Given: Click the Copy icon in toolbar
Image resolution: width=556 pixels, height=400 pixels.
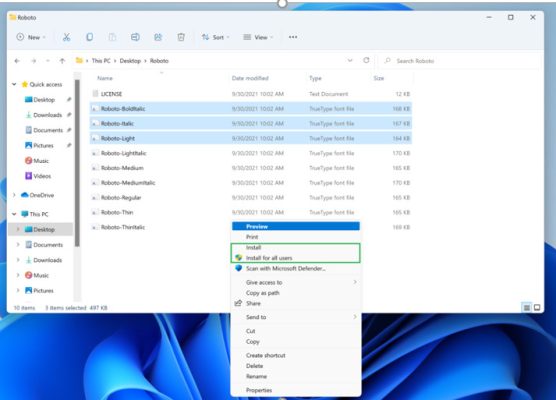Looking at the screenshot, I should pyautogui.click(x=89, y=37).
